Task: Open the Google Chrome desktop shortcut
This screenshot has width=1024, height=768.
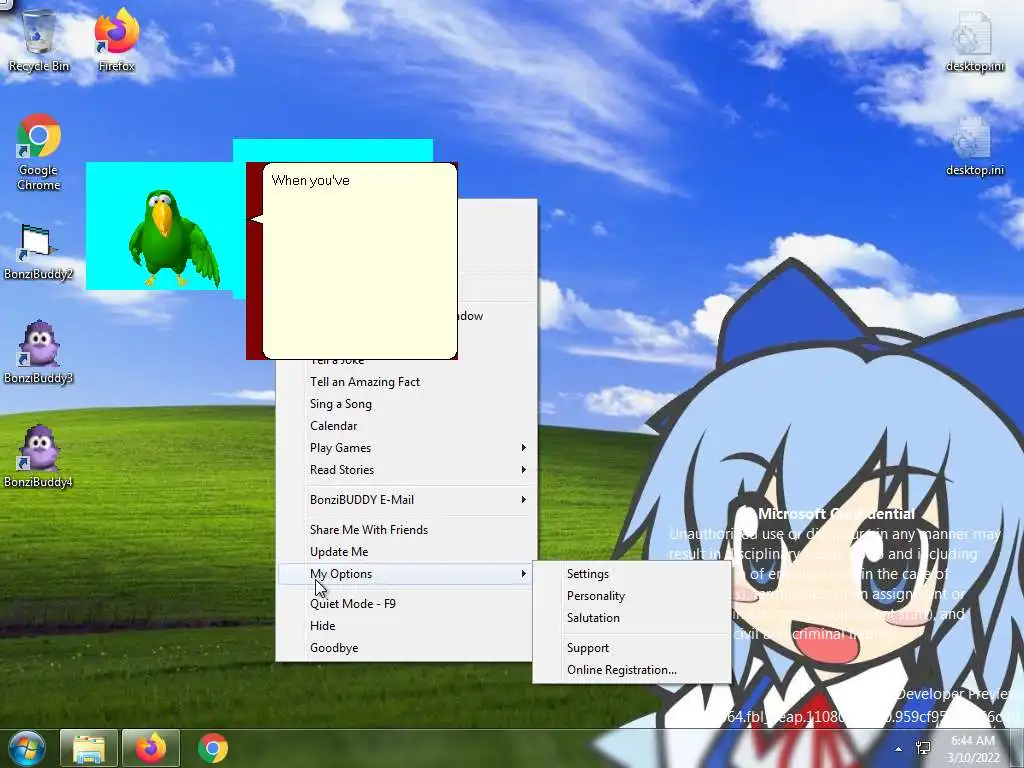Action: pyautogui.click(x=39, y=152)
